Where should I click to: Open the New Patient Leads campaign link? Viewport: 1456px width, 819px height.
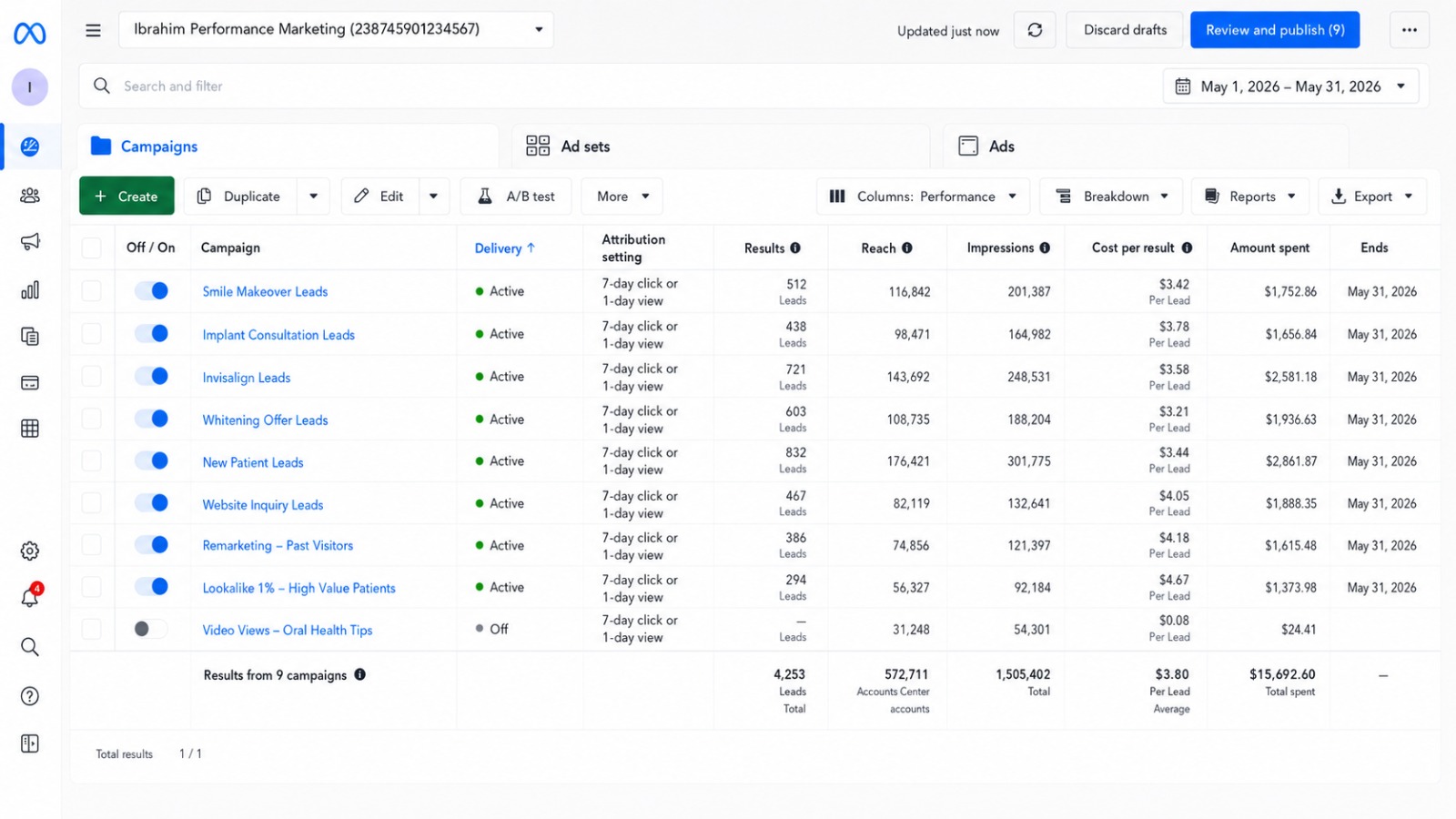(x=253, y=462)
